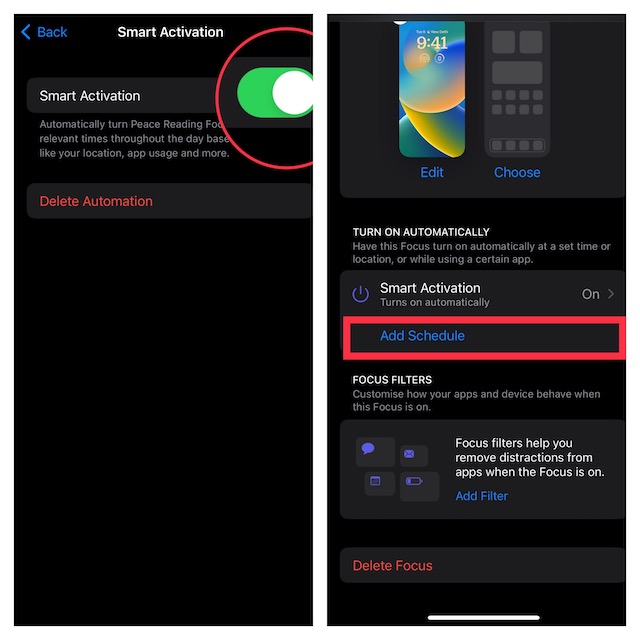
Task: Tap the battery low power filter icon
Action: tap(414, 481)
